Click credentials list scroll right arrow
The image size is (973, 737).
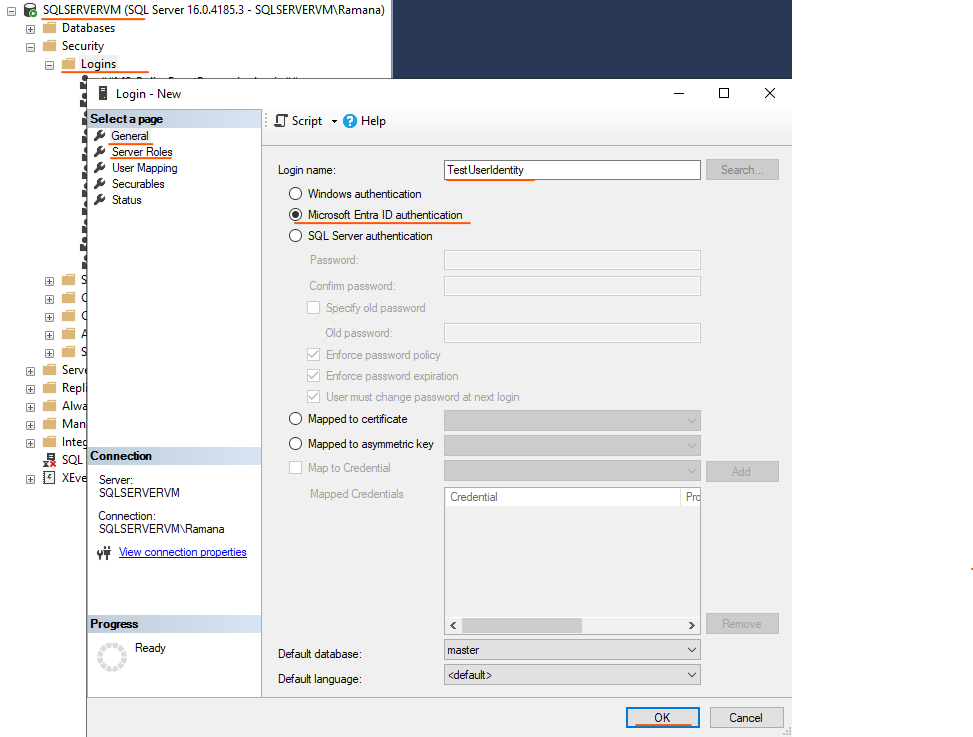691,625
